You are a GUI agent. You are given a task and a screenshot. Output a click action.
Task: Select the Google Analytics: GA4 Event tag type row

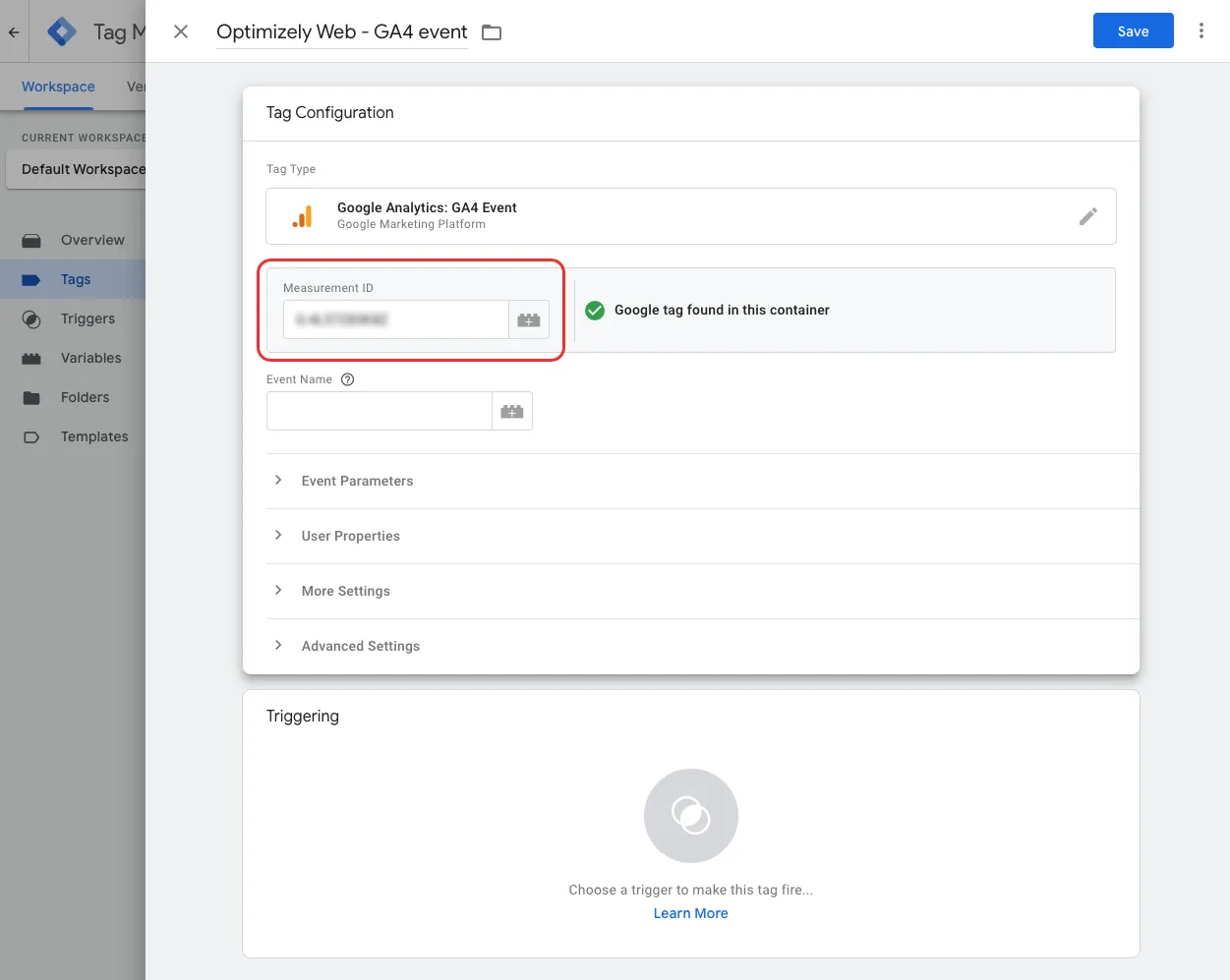point(691,216)
